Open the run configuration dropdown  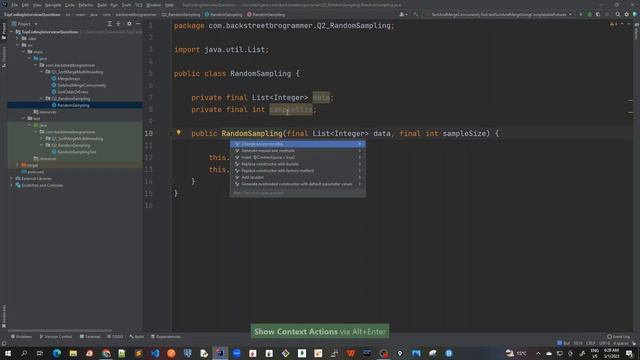tap(499, 14)
